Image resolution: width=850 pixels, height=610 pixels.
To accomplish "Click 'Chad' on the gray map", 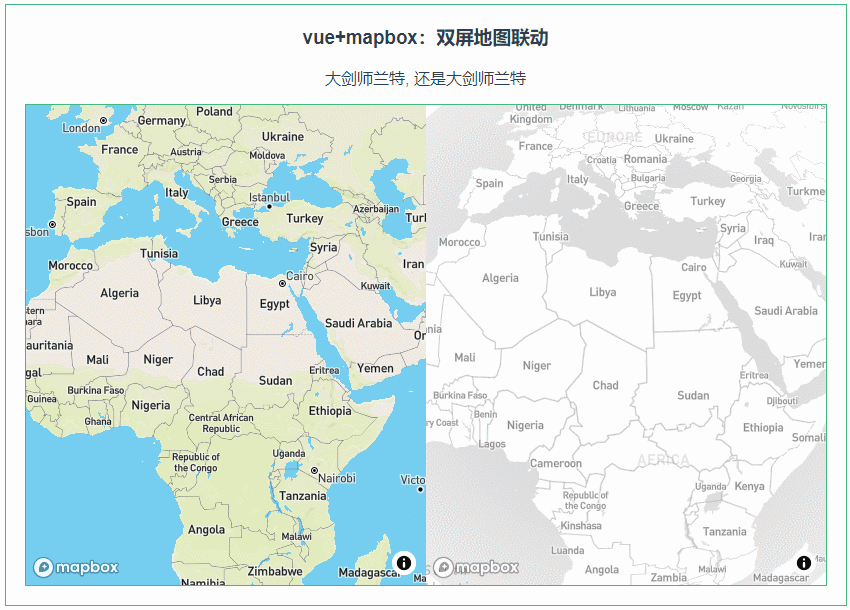I will (x=606, y=386).
